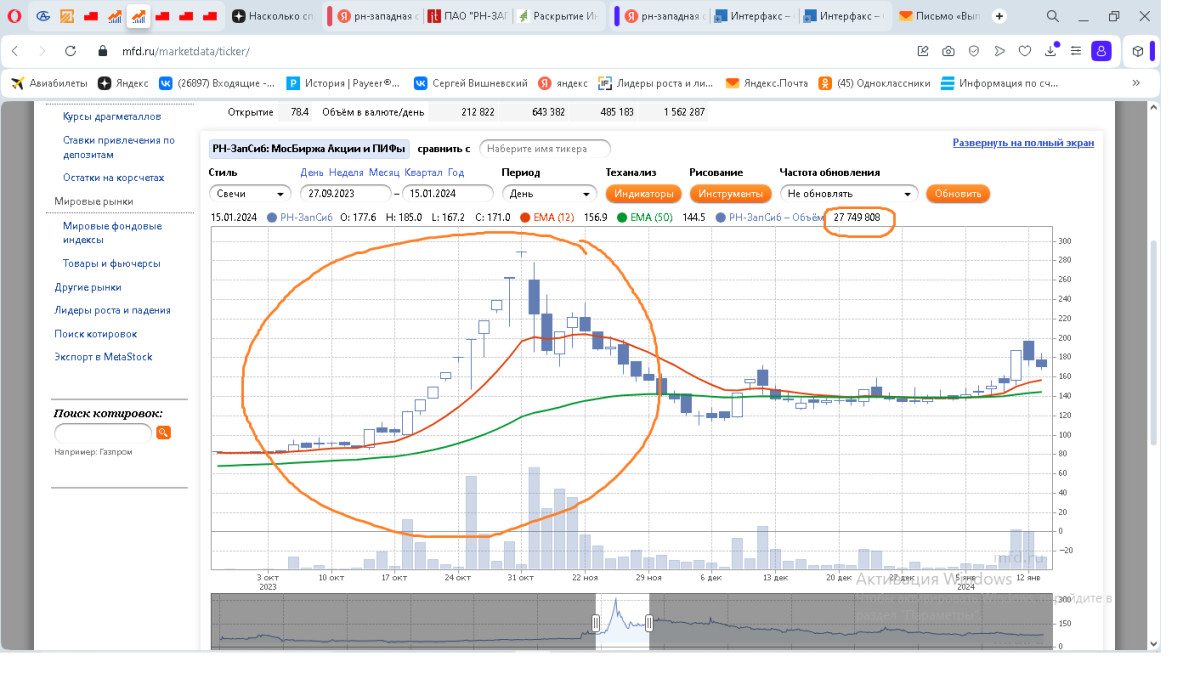Click the send flow arrow icon
This screenshot has height=690, width=1200.
999,51
